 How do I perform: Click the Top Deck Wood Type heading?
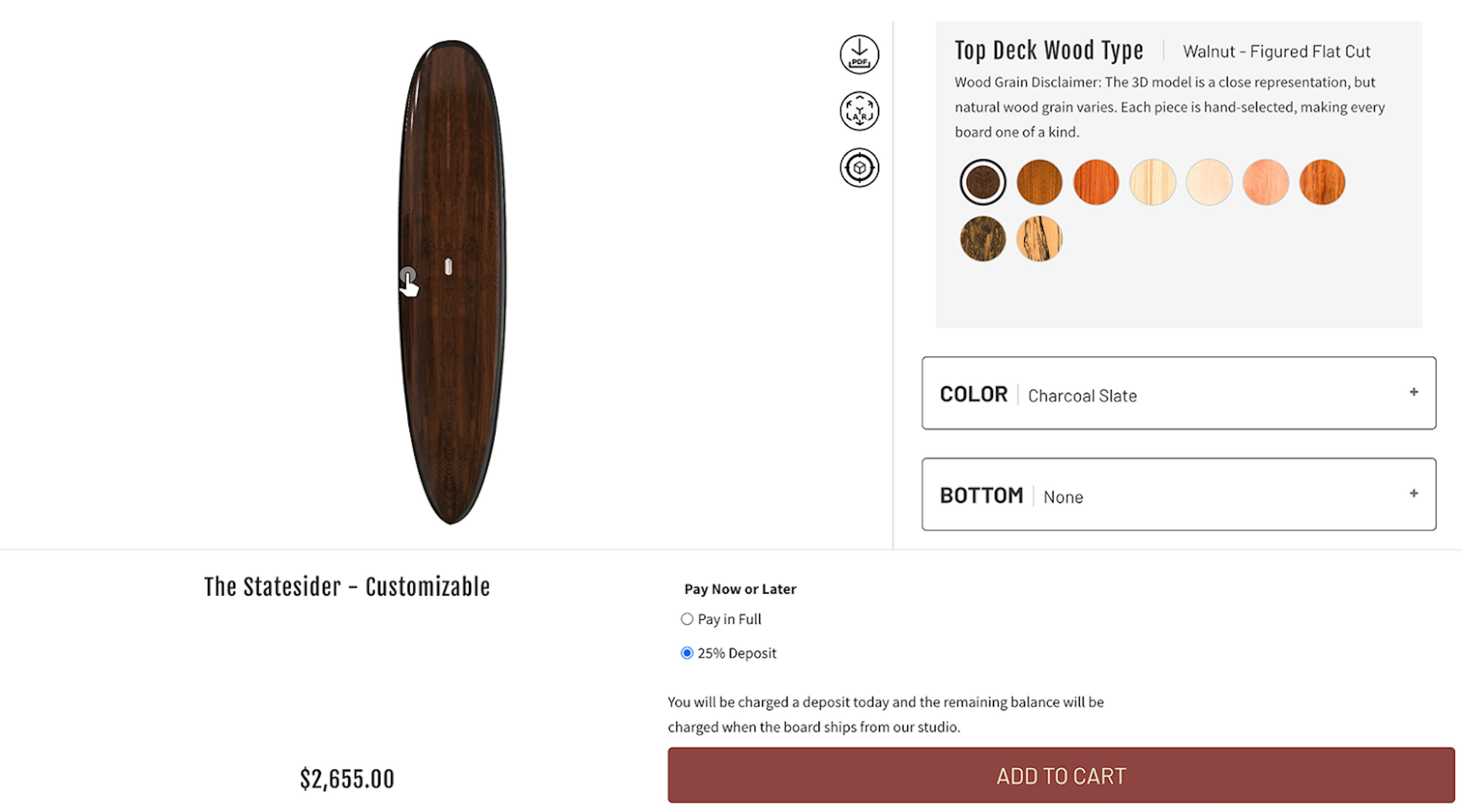pyautogui.click(x=1049, y=51)
